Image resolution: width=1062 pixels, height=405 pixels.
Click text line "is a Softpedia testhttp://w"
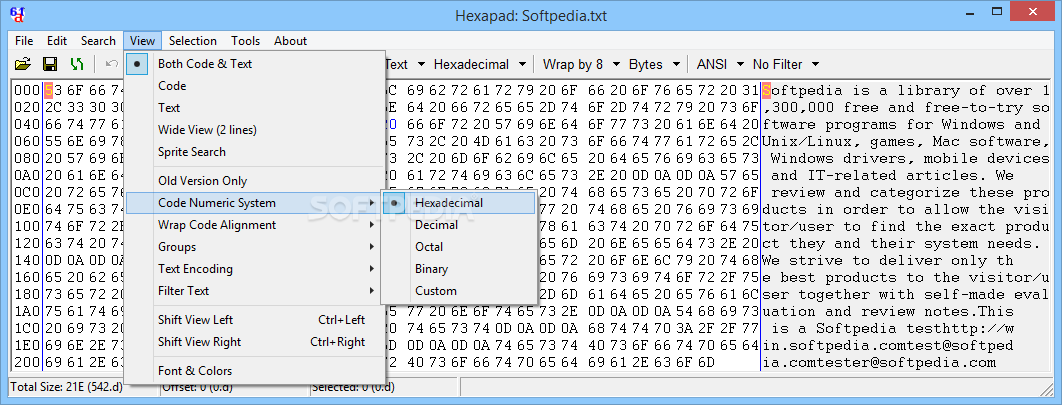[x=892, y=328]
